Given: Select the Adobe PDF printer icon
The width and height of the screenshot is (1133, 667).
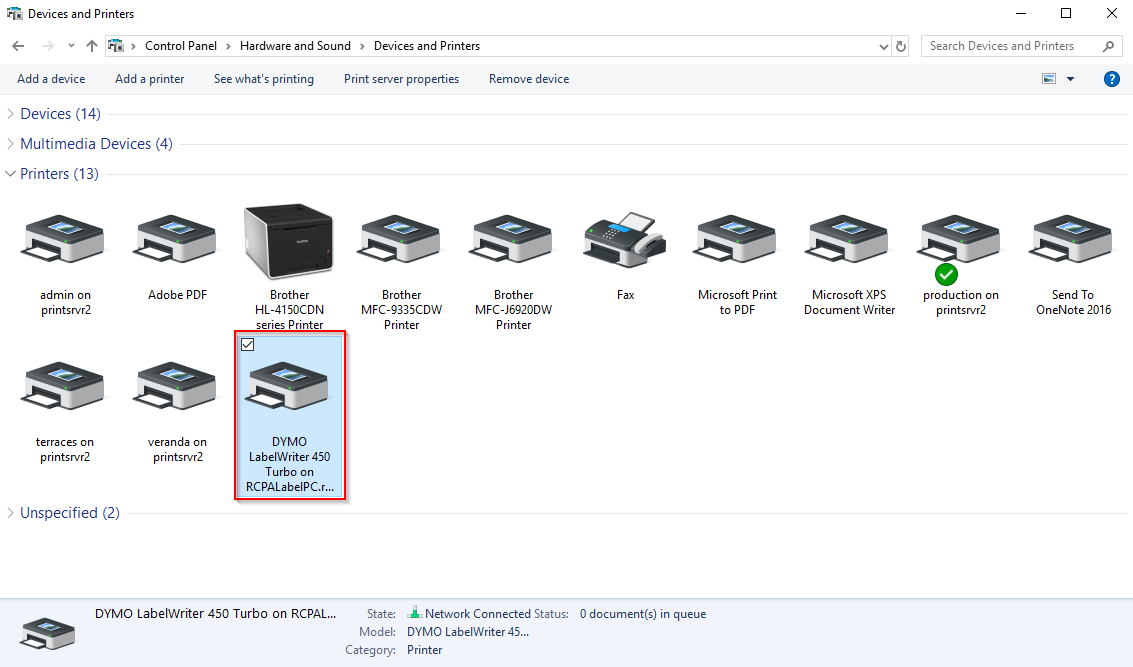Looking at the screenshot, I should click(176, 239).
